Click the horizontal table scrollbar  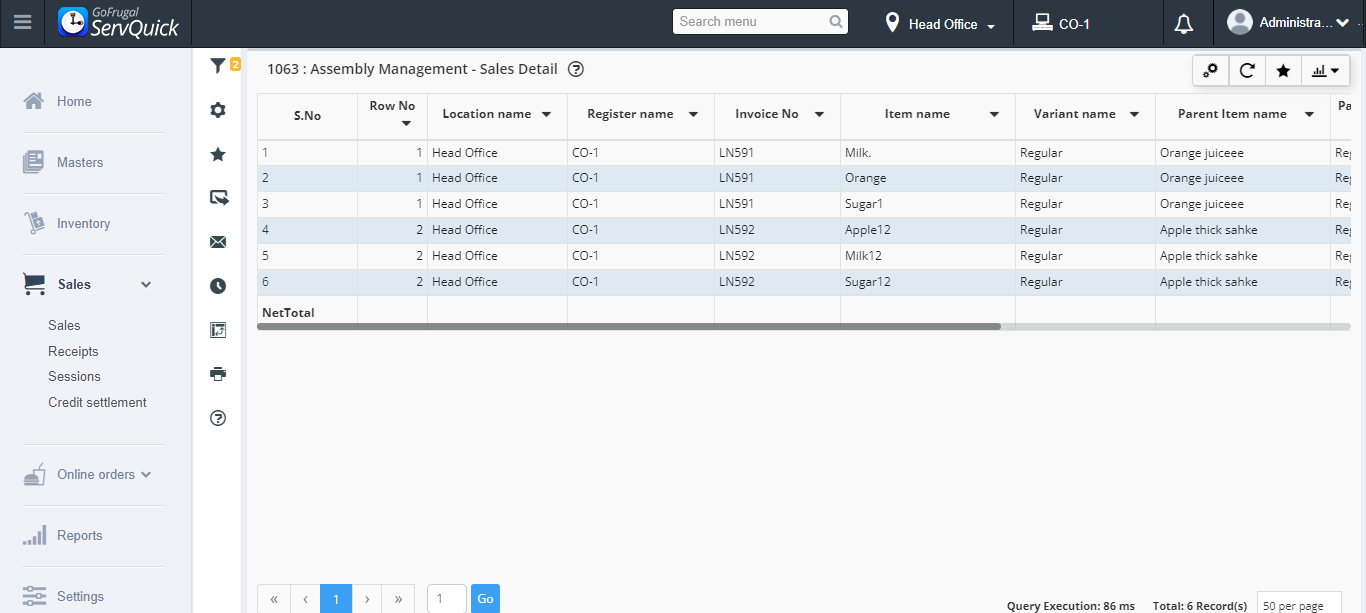pyautogui.click(x=629, y=326)
